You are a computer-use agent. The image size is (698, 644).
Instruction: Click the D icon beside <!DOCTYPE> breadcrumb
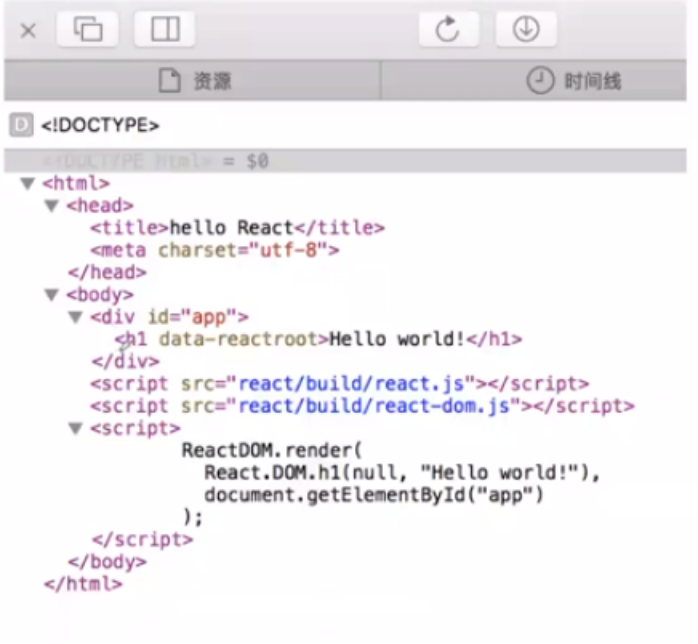pyautogui.click(x=21, y=125)
